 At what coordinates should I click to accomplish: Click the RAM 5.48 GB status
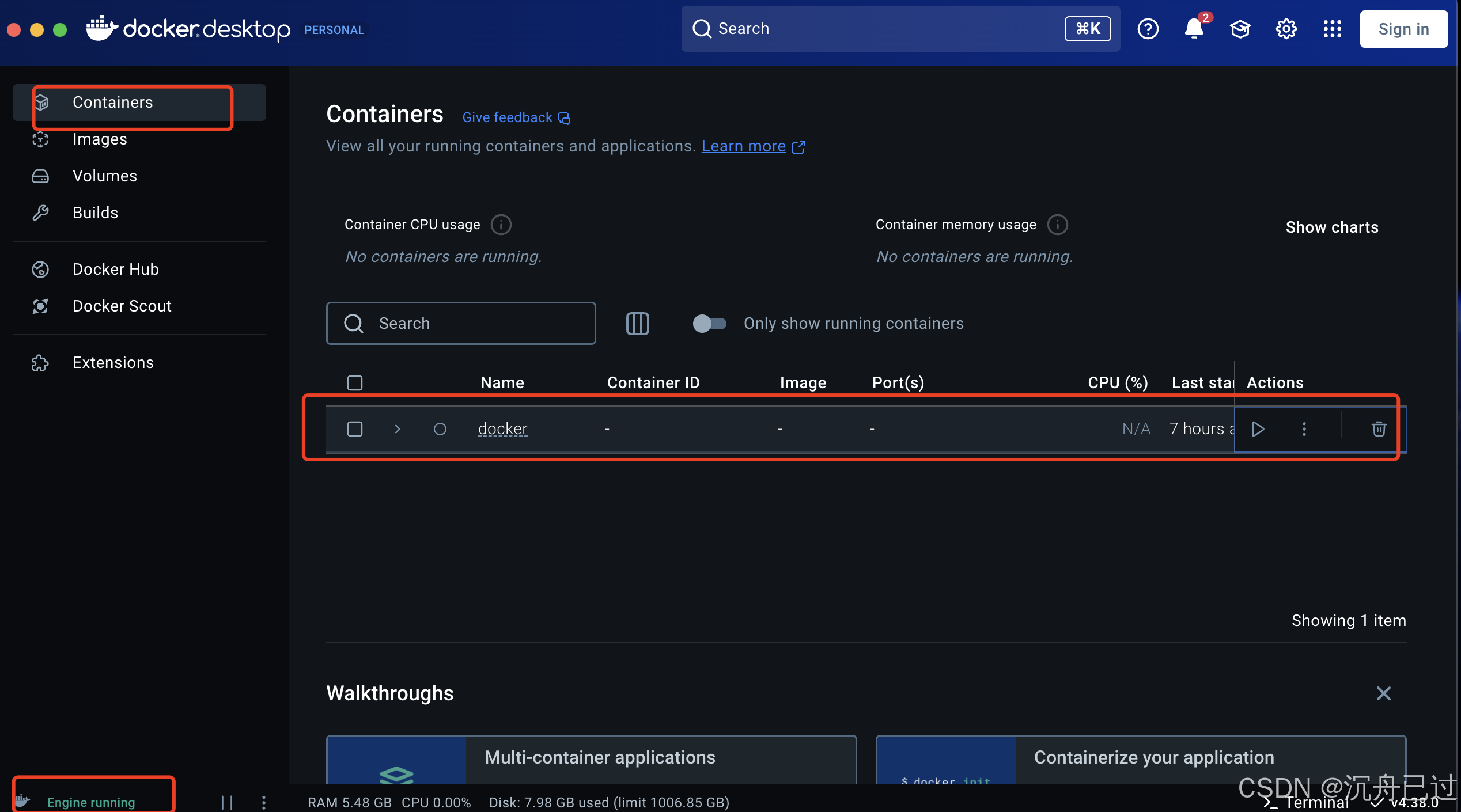click(x=350, y=803)
